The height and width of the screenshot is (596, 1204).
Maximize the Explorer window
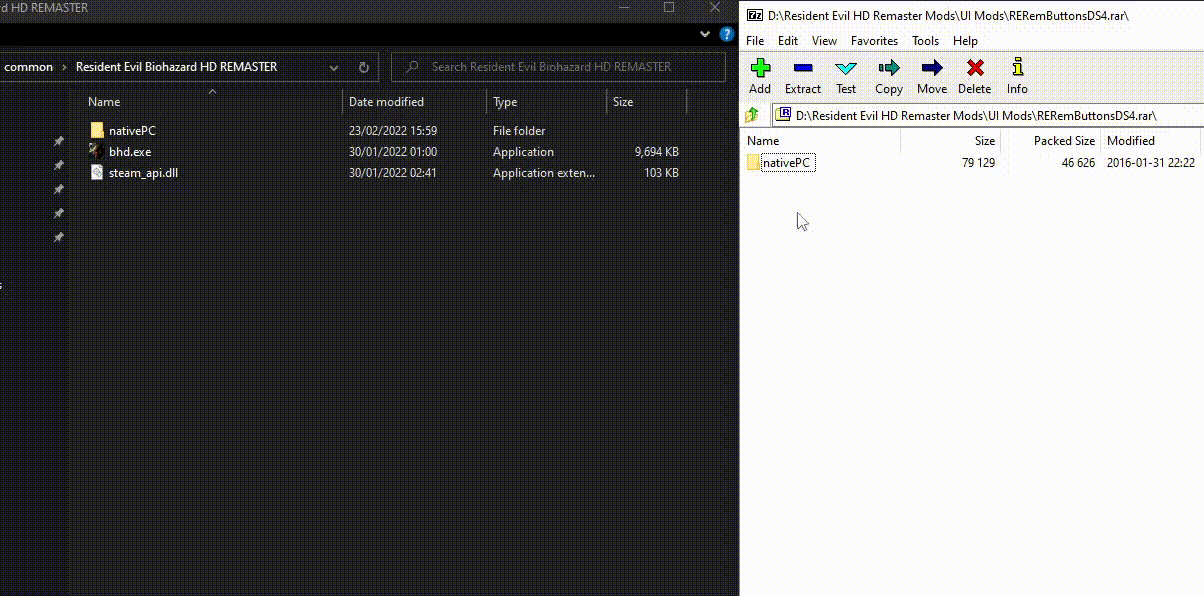click(x=669, y=8)
